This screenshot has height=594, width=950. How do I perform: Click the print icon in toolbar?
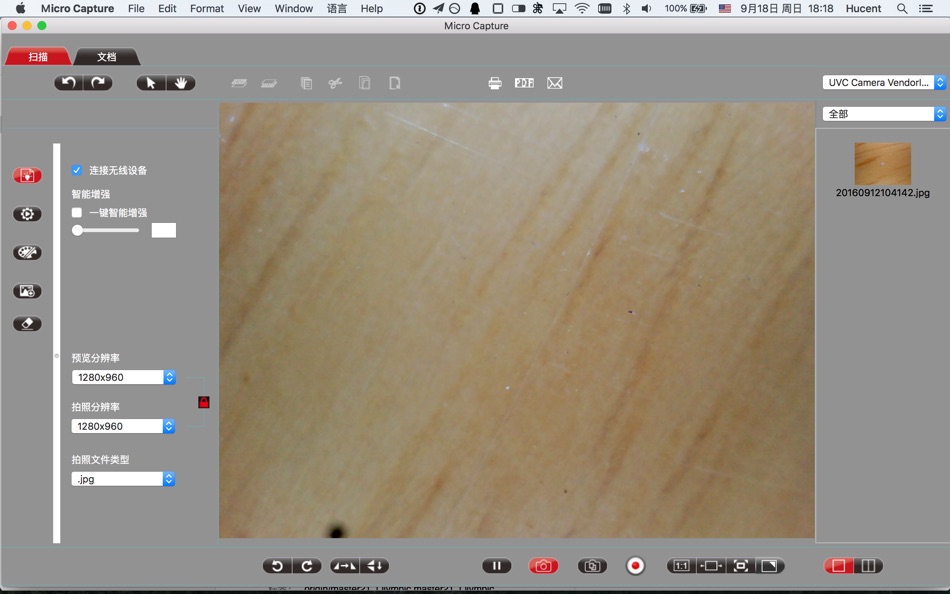point(495,83)
